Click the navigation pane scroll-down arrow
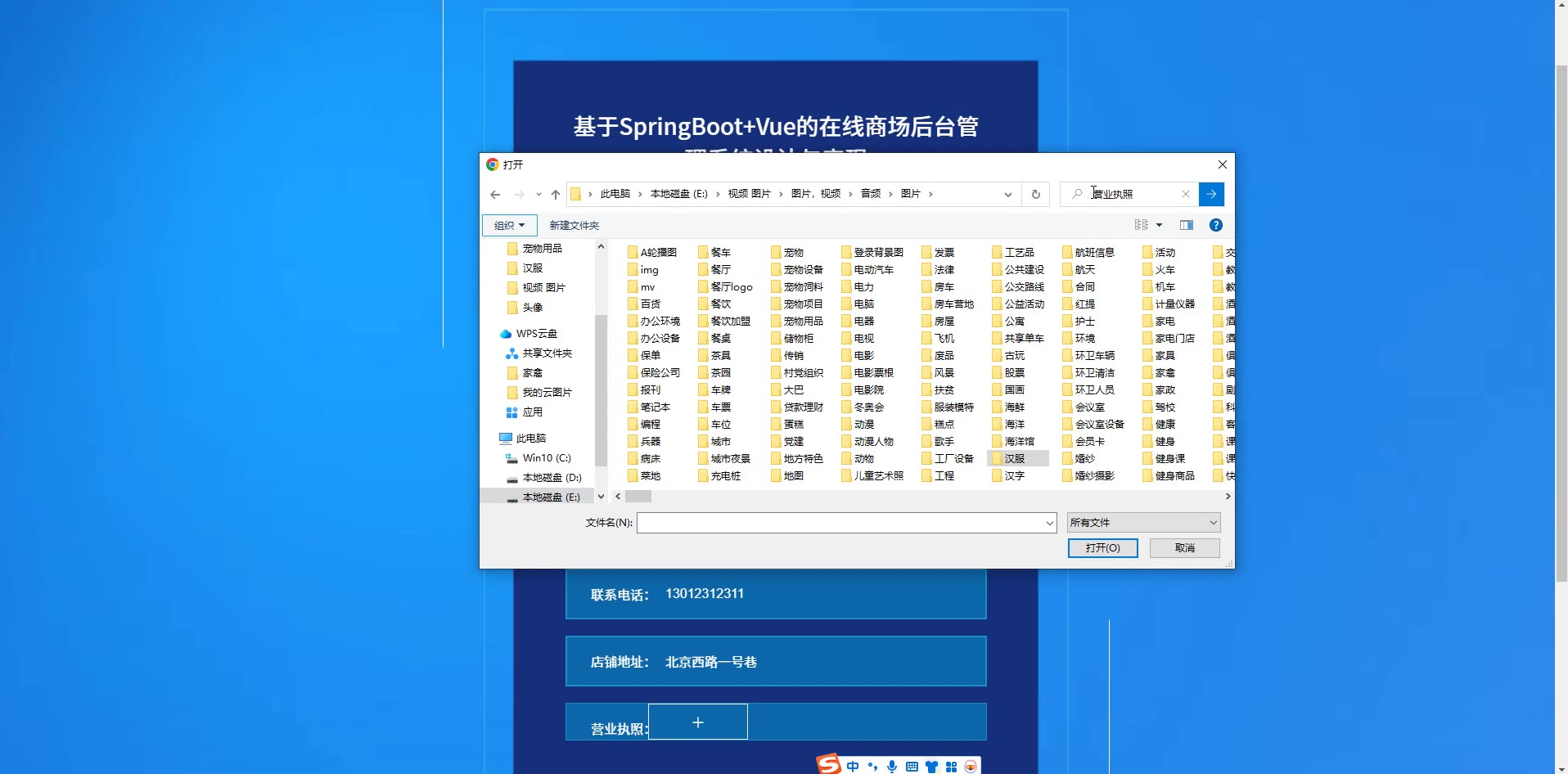Viewport: 1568px width, 774px height. point(601,497)
